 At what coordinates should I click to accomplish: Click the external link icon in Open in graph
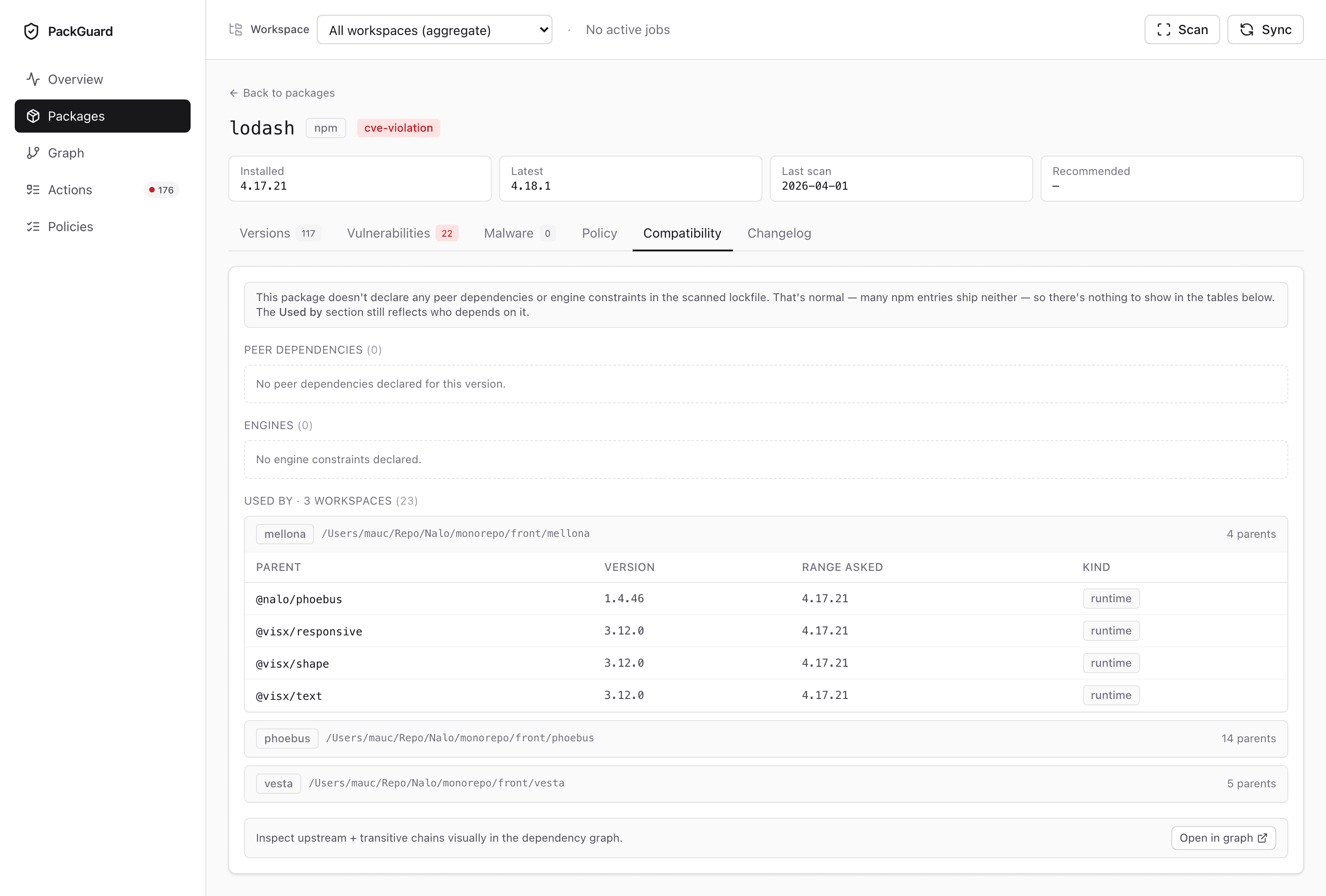click(1262, 838)
